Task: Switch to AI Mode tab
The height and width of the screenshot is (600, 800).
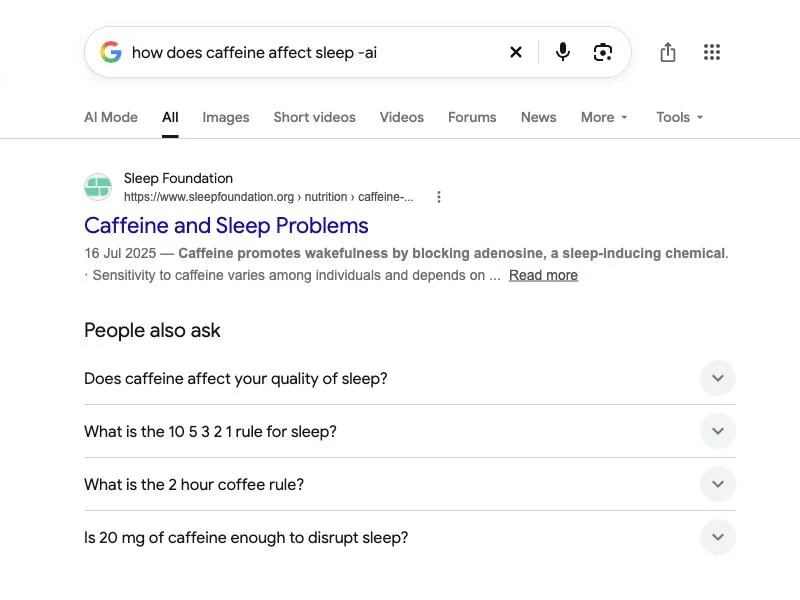Action: coord(111,117)
